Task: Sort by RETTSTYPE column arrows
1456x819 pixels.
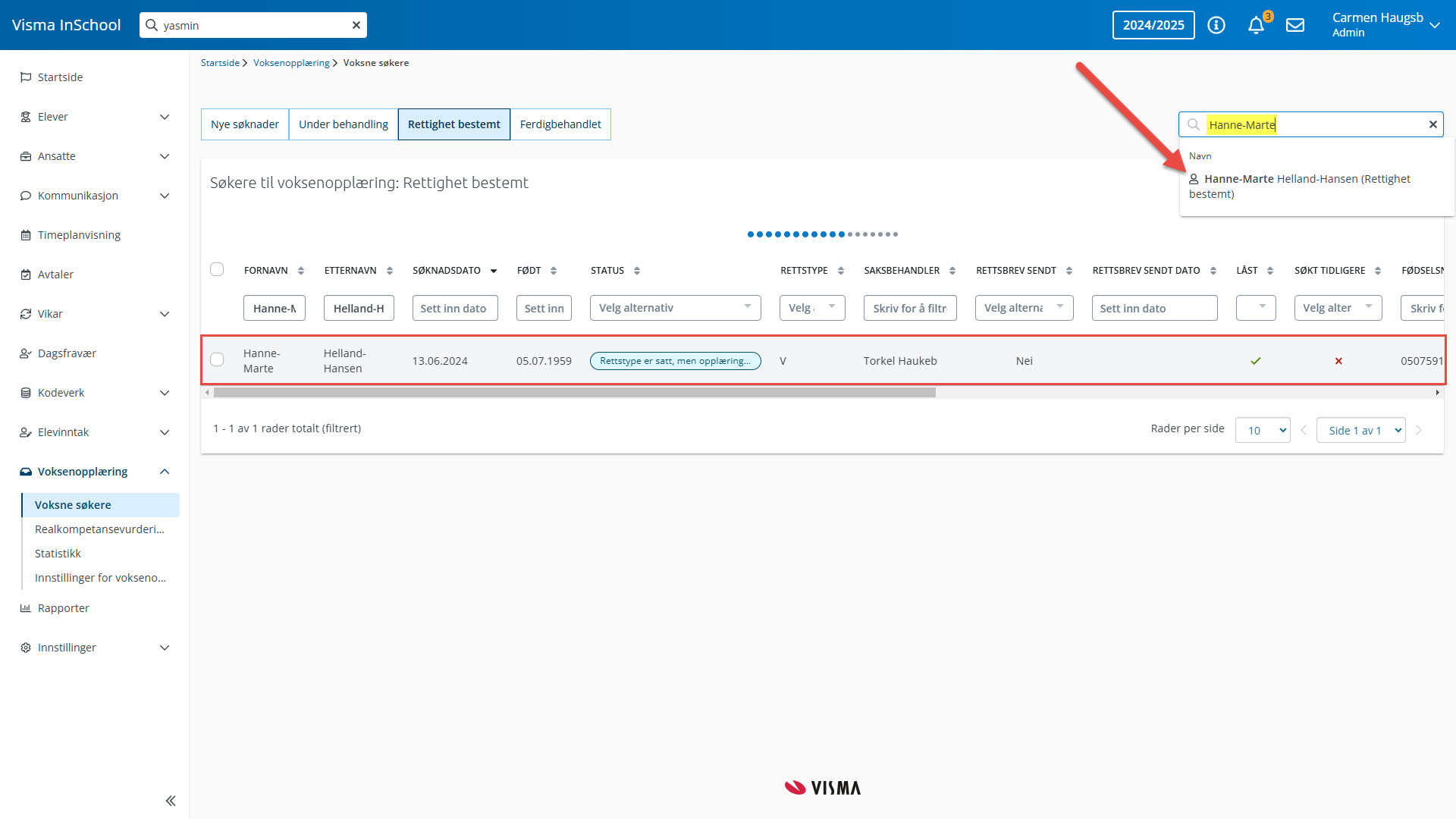Action: point(841,271)
